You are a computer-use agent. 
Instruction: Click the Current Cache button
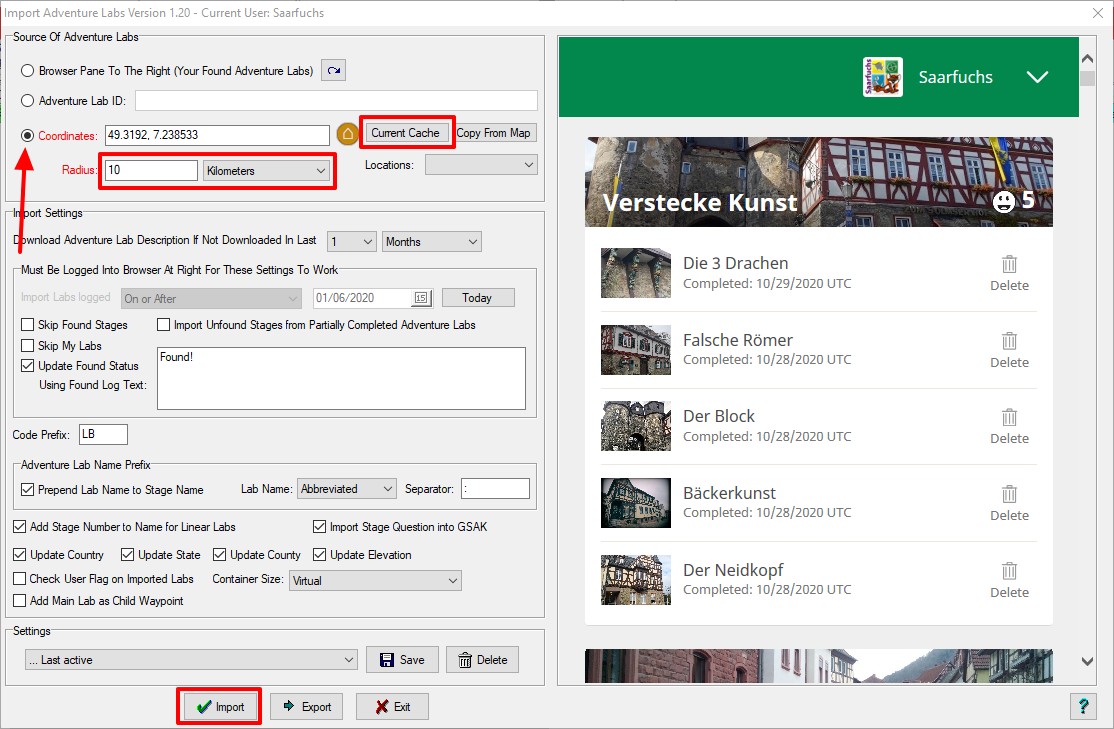click(x=406, y=133)
